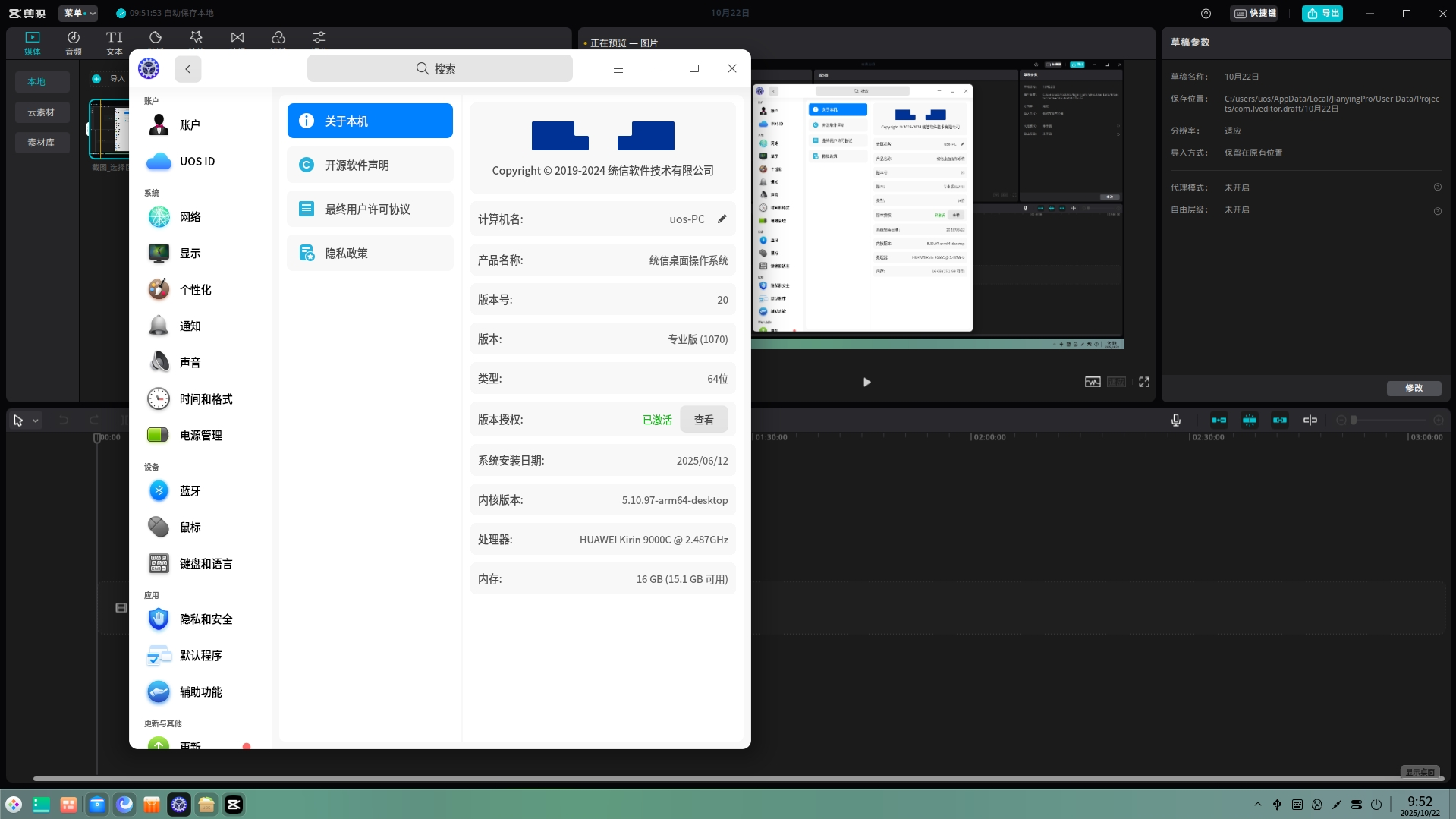Screen dimensions: 1456x819
Task: Edit the computer name with pencil icon
Action: click(x=722, y=219)
